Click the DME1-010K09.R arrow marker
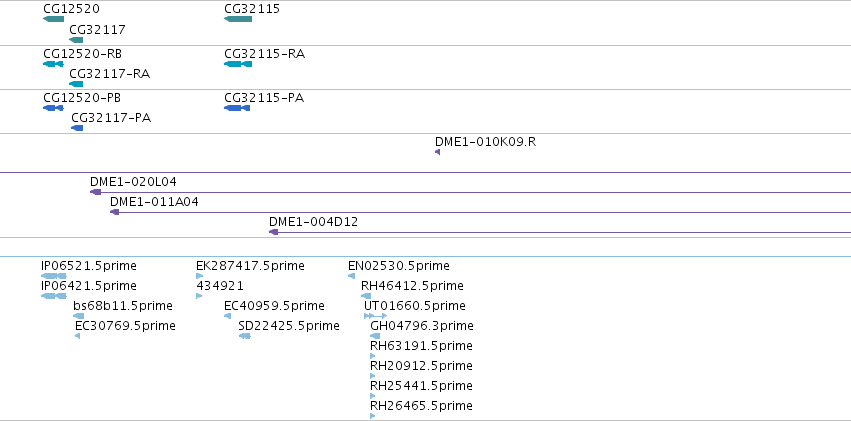851x421 pixels. point(437,152)
